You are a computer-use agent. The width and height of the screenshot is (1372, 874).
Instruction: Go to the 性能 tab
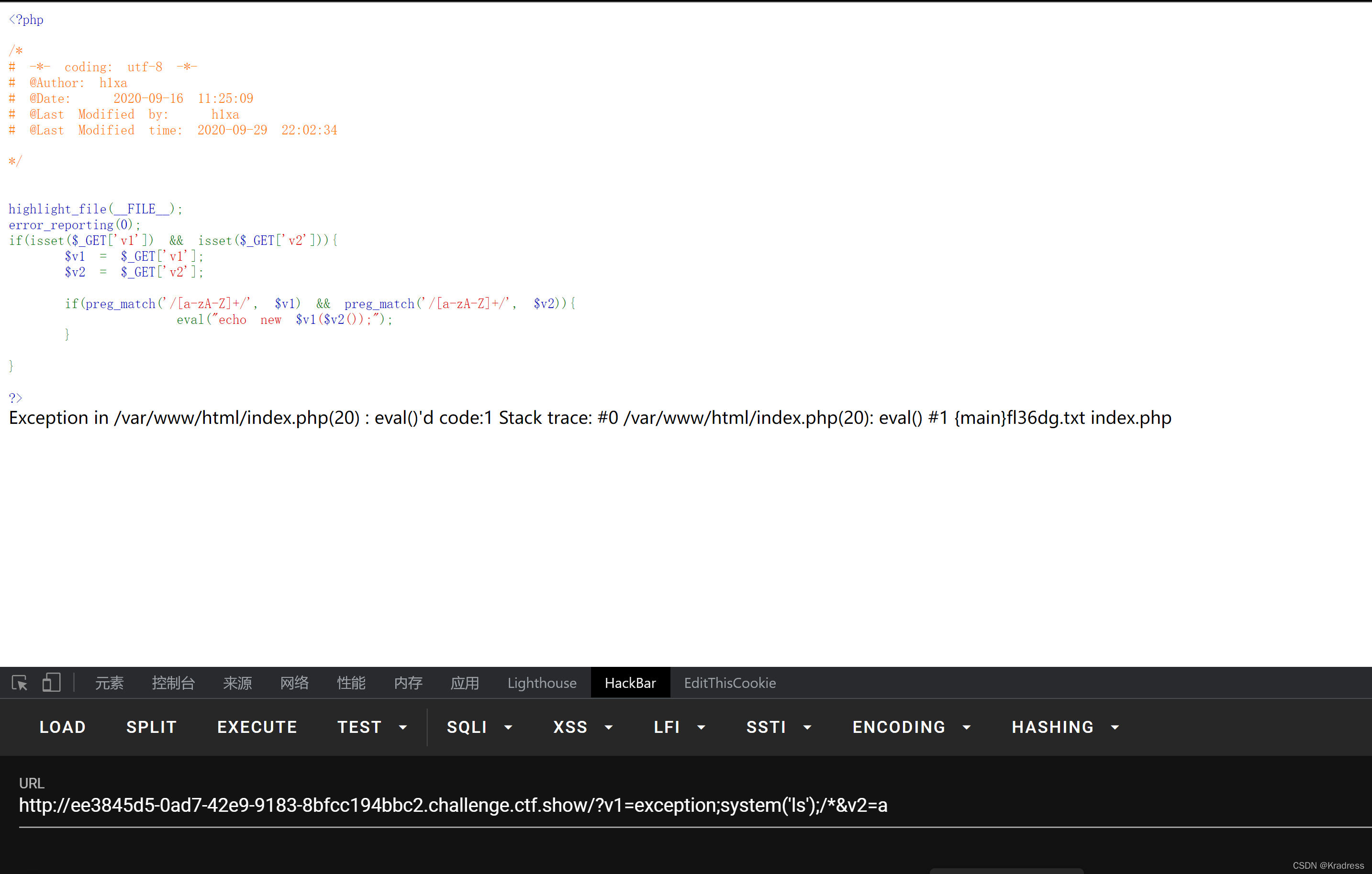tap(351, 683)
